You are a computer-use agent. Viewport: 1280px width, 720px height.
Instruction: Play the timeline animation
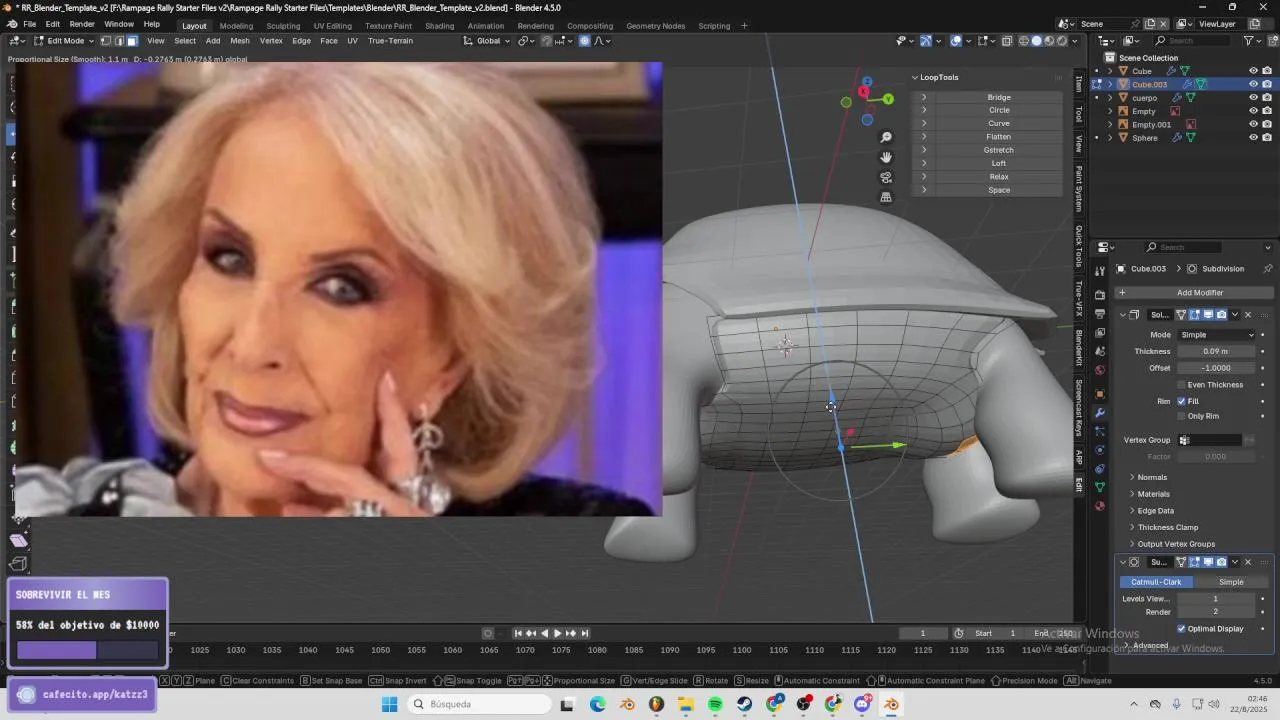(557, 633)
